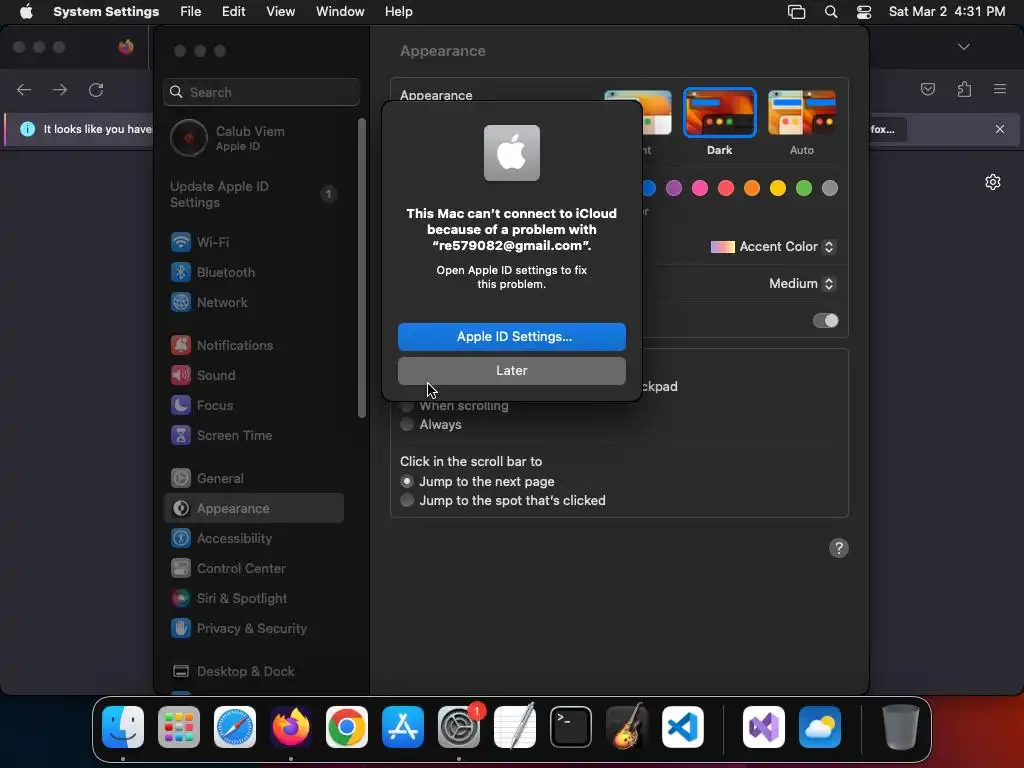Select the Auto appearance thumbnail

click(802, 113)
